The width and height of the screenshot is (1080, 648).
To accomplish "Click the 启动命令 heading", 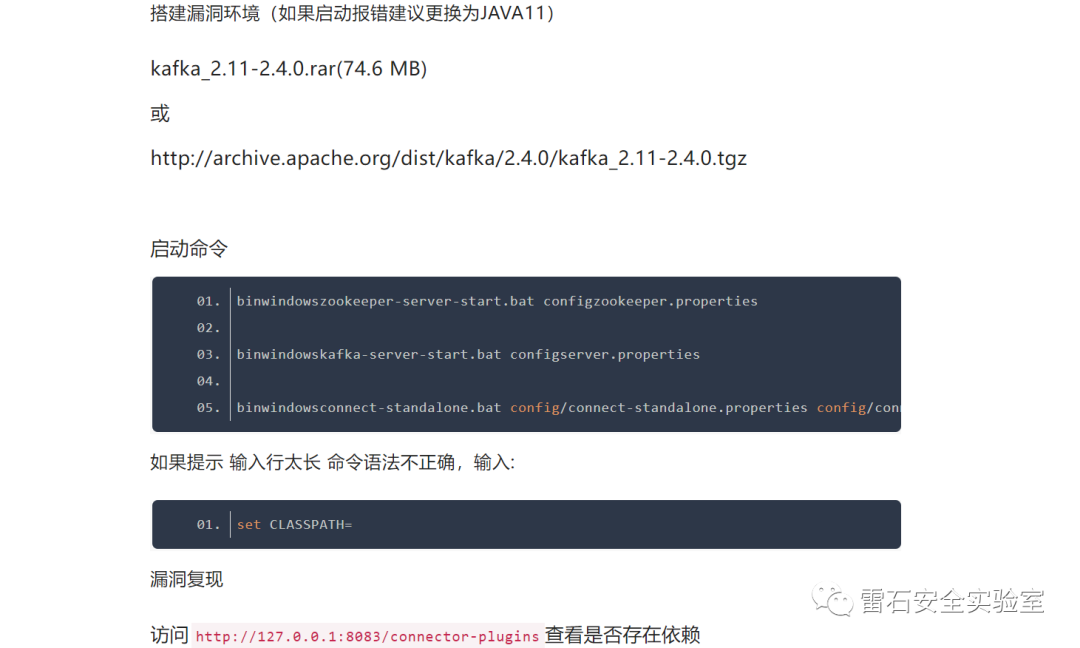I will [189, 249].
